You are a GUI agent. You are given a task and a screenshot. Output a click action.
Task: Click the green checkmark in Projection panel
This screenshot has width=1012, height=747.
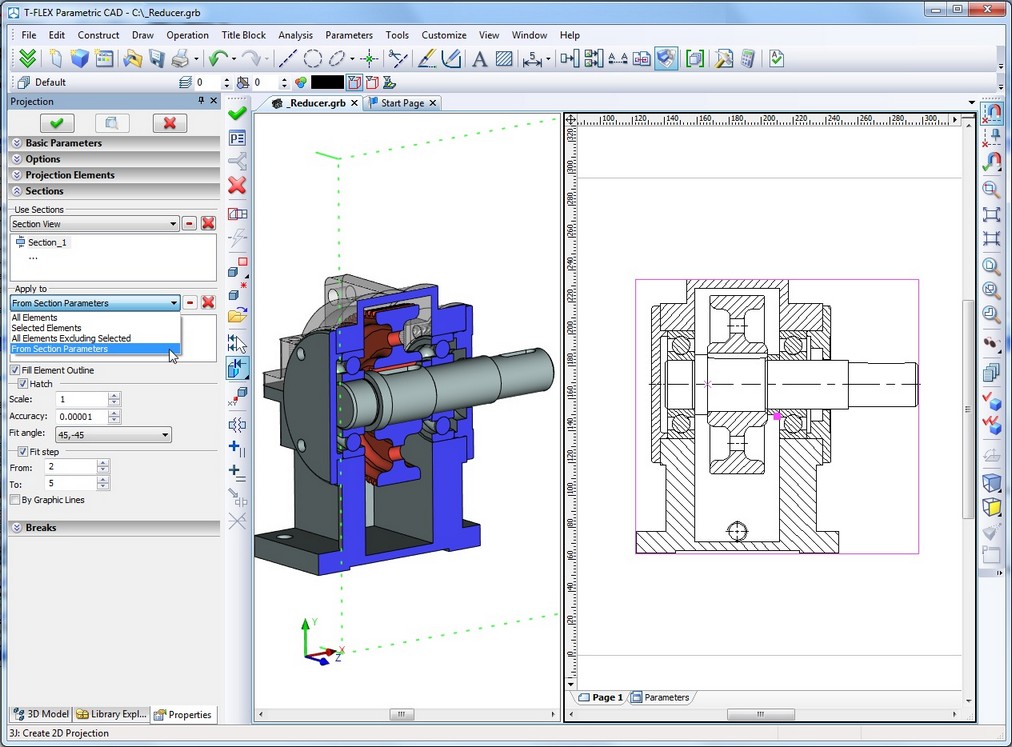coord(57,123)
